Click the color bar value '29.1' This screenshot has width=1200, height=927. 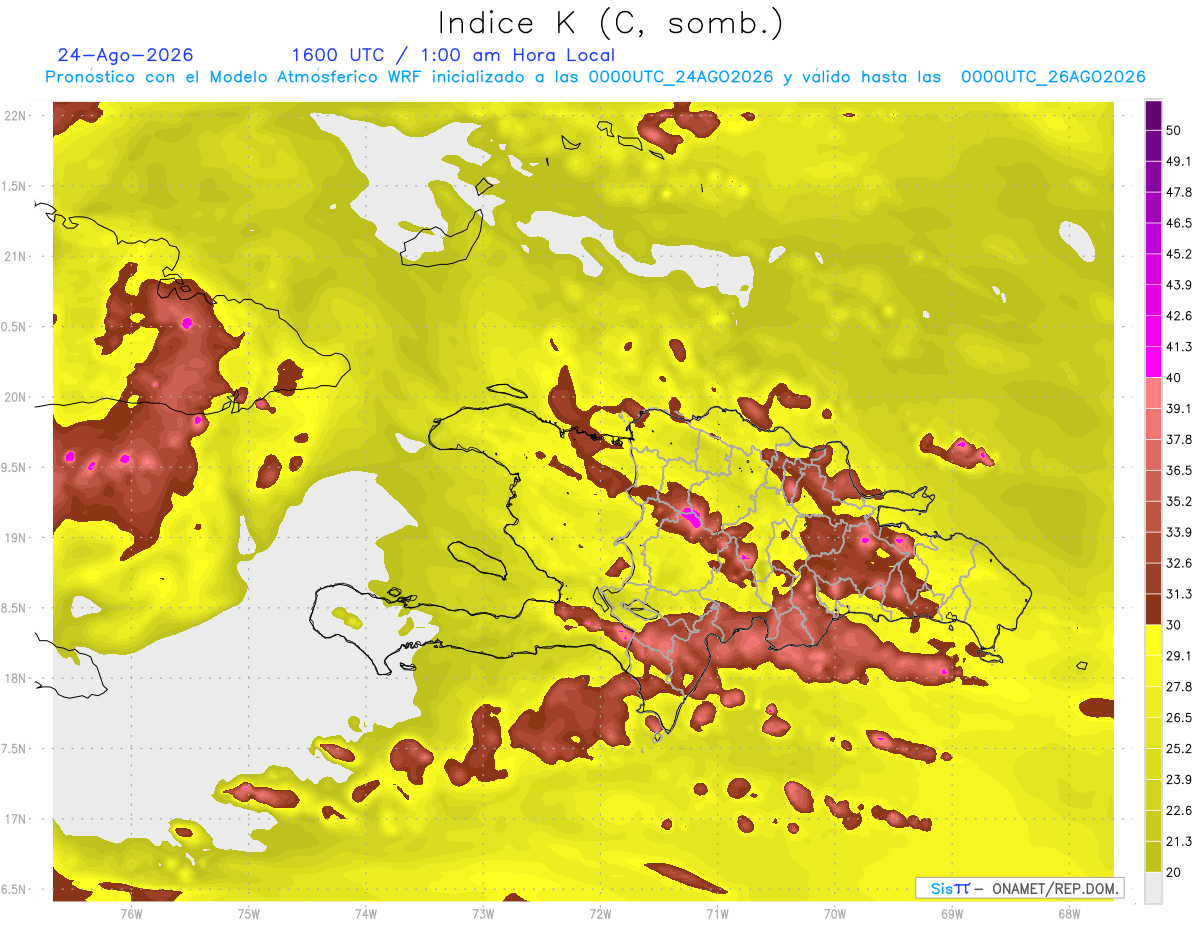click(x=1179, y=655)
